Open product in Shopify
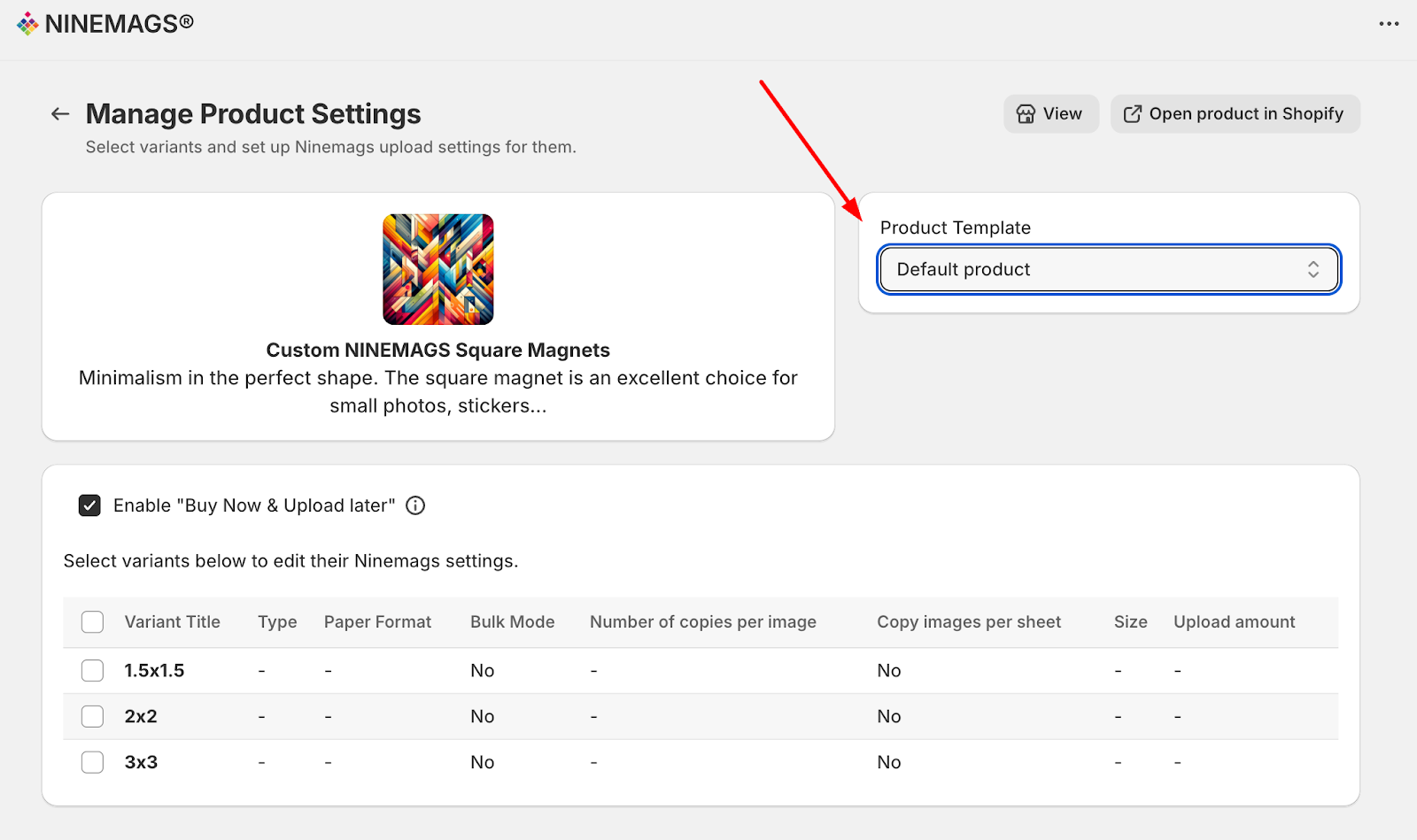Viewport: 1417px width, 840px height. pyautogui.click(x=1235, y=114)
